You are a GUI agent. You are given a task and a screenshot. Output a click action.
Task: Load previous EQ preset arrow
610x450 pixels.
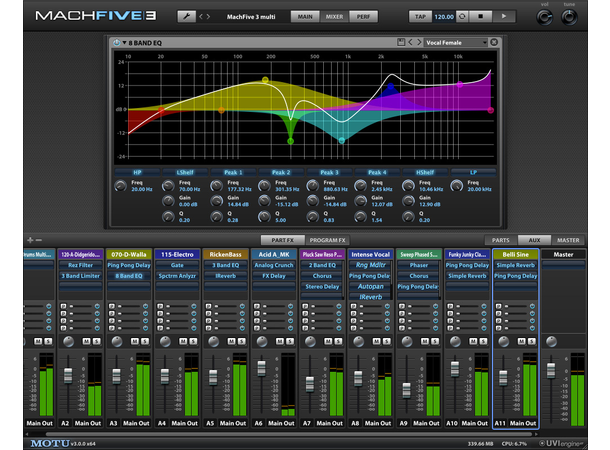[410, 42]
